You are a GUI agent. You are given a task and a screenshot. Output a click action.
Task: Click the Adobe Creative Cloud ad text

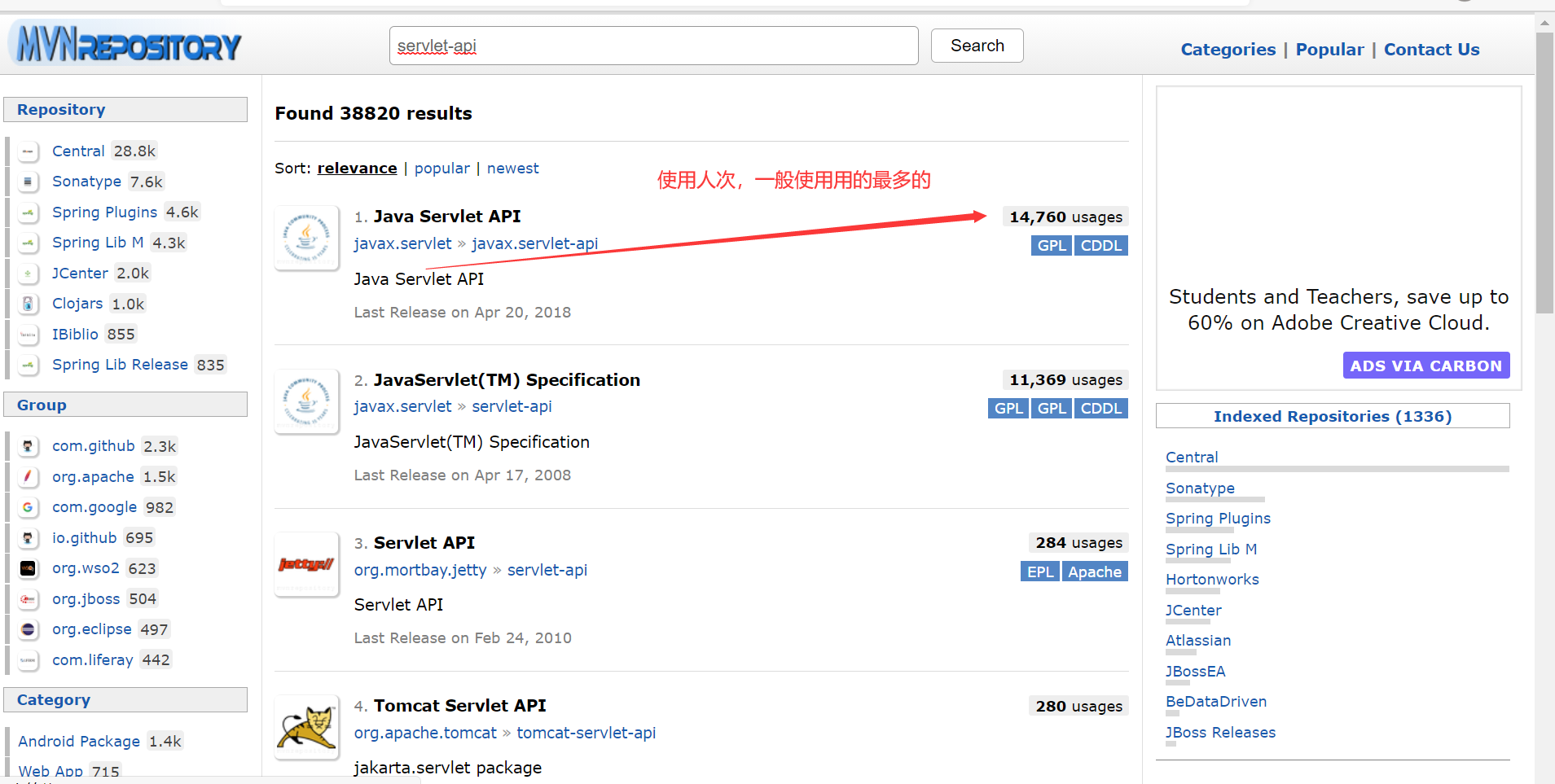(1338, 310)
